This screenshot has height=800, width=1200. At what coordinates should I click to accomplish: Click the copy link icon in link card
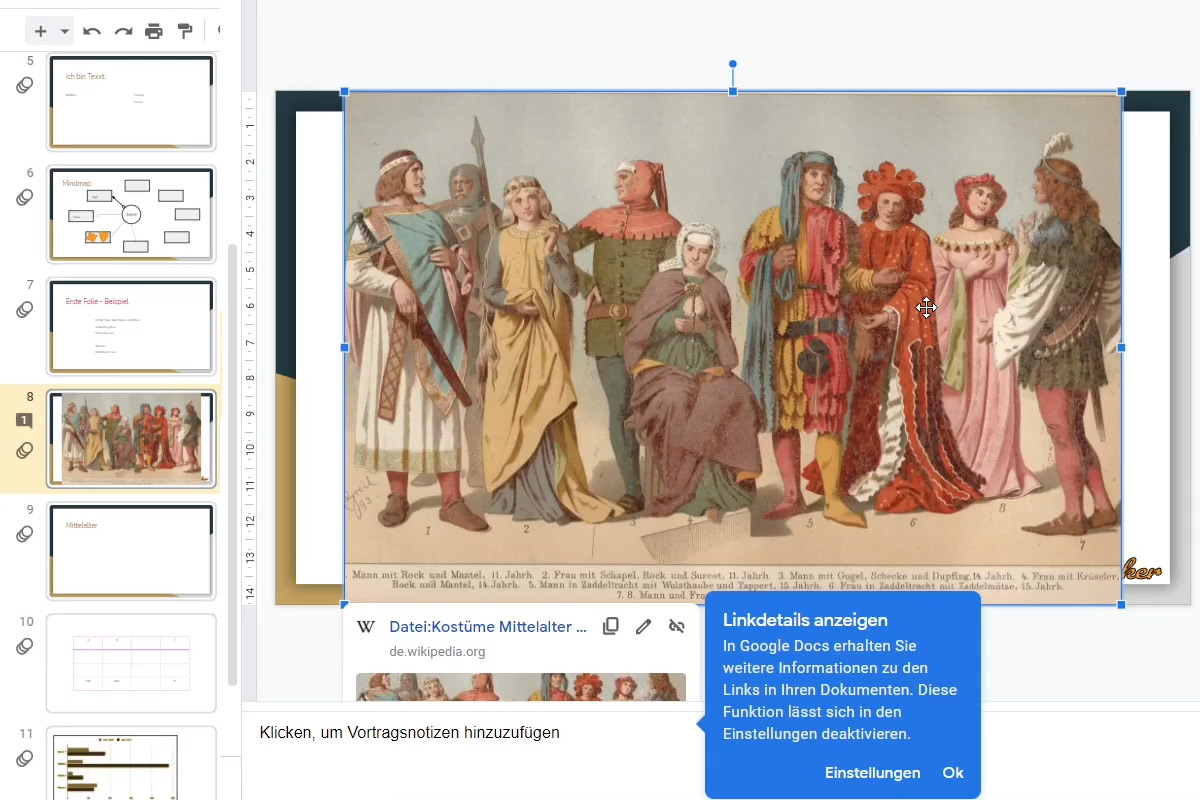(611, 627)
